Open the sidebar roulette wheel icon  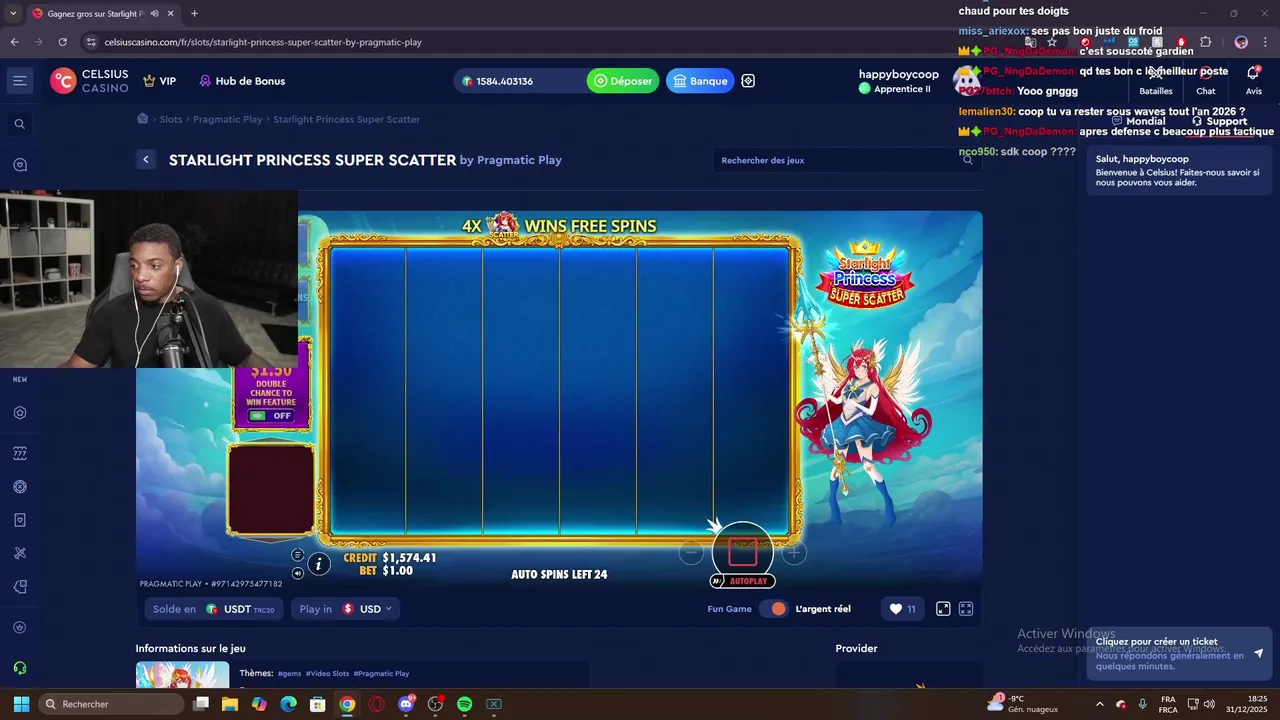(20, 487)
